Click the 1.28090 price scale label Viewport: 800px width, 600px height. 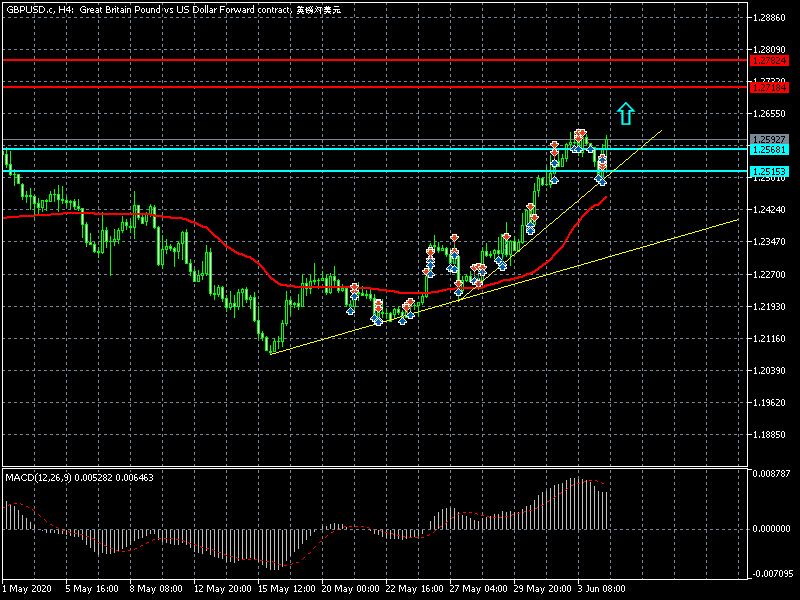tap(769, 49)
